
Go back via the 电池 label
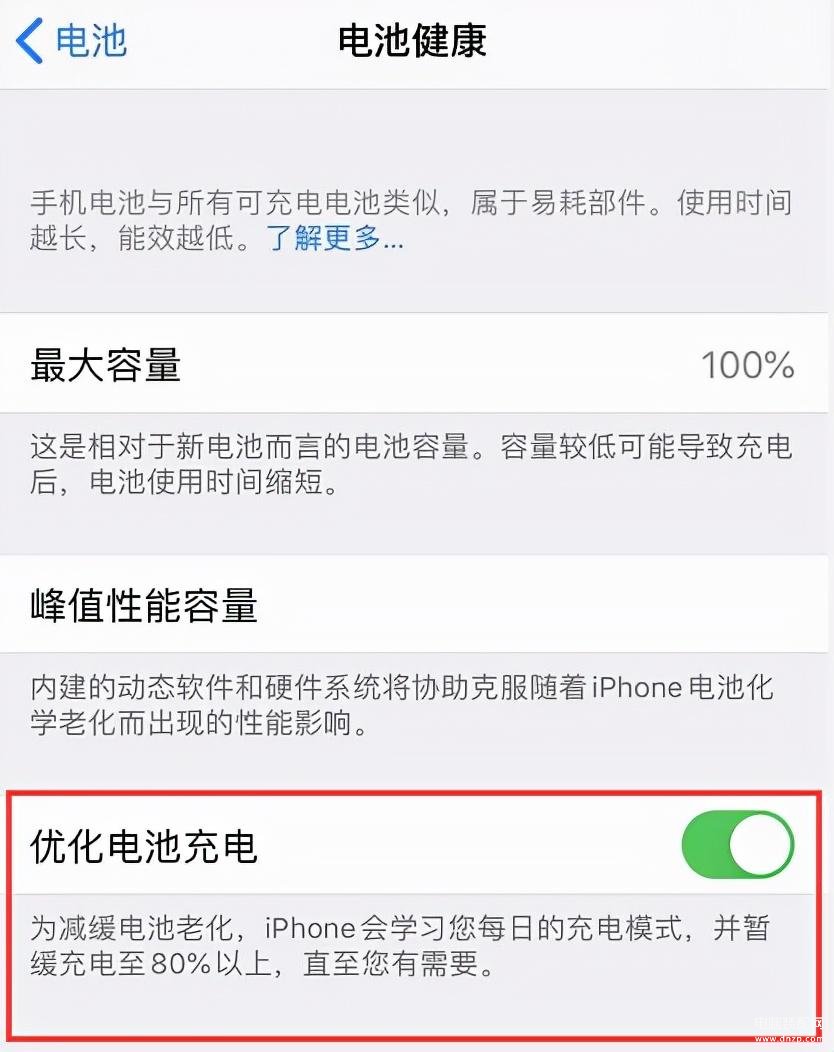click(91, 41)
